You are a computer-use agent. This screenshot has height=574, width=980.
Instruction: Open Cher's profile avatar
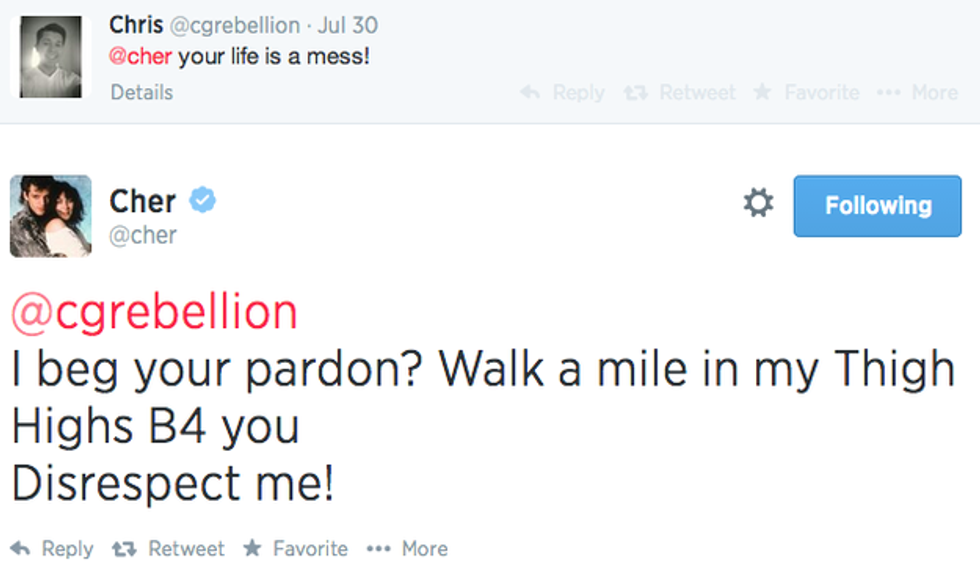[50, 215]
